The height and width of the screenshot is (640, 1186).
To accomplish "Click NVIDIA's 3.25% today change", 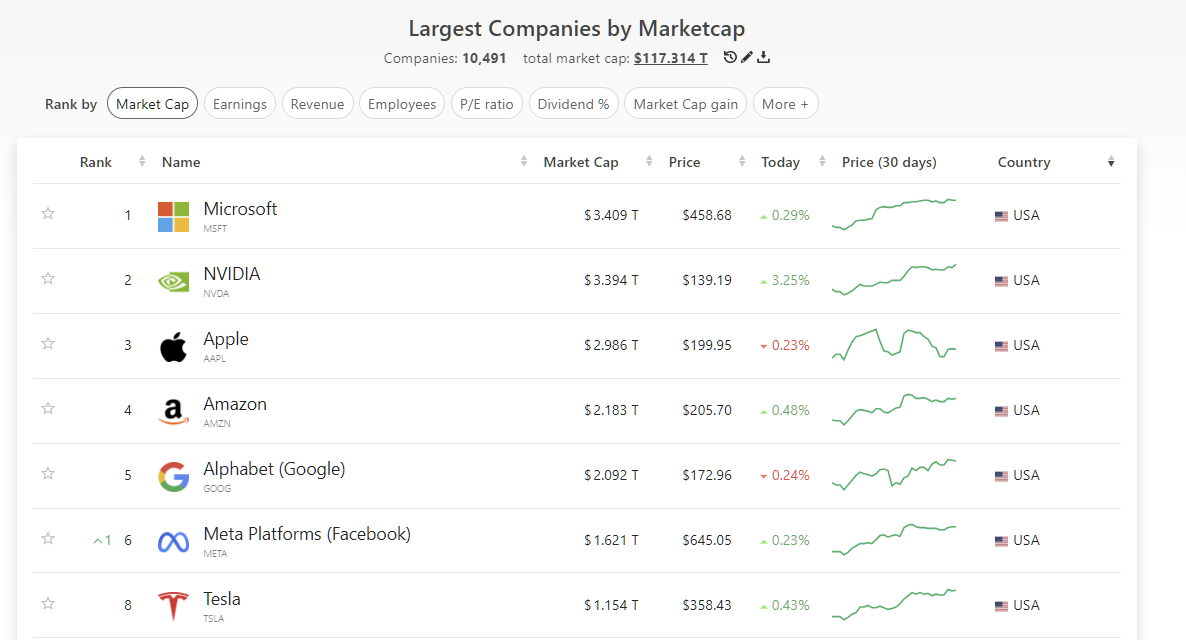I will pyautogui.click(x=785, y=281).
